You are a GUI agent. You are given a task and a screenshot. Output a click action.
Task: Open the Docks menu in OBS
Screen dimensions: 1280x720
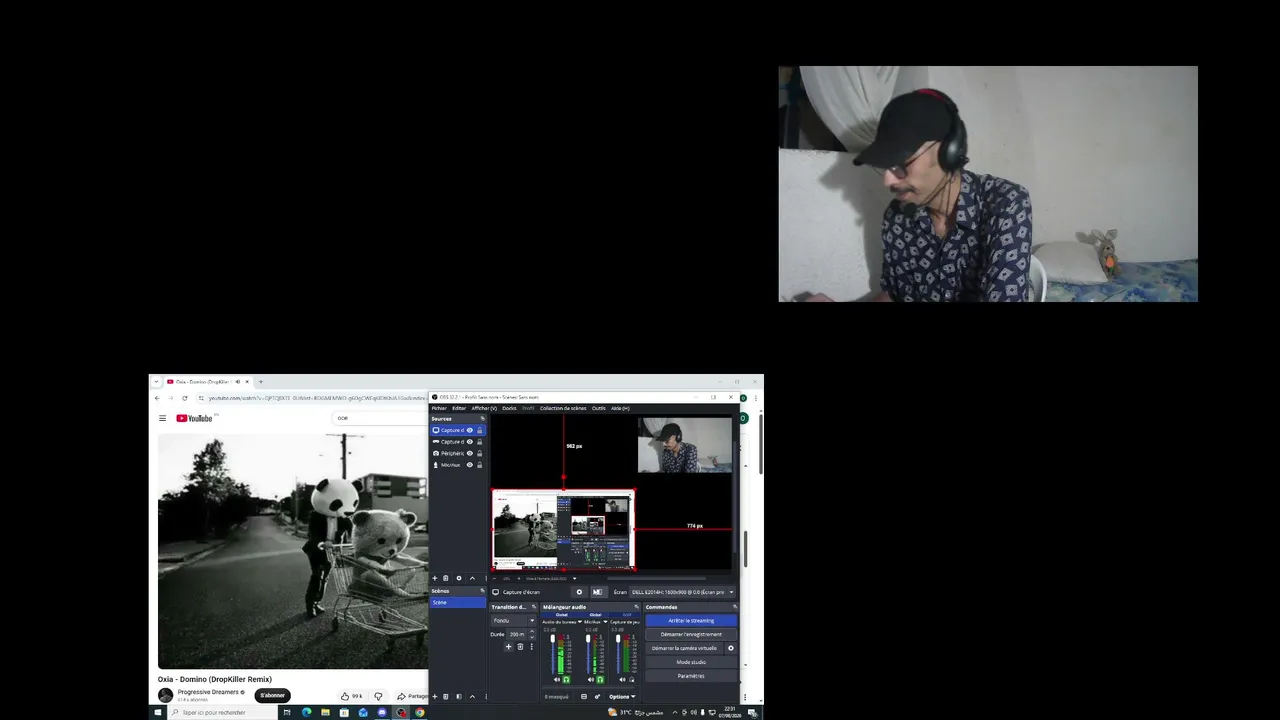509,408
